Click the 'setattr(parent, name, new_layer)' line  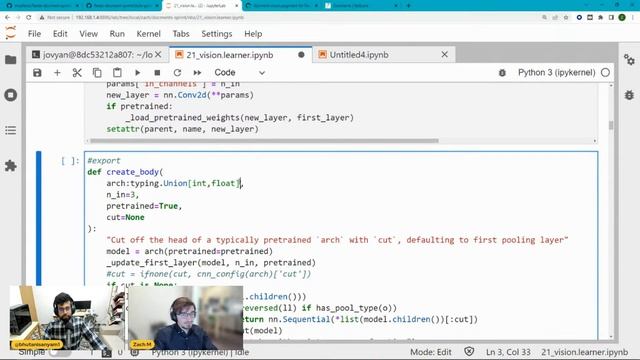tap(182, 129)
